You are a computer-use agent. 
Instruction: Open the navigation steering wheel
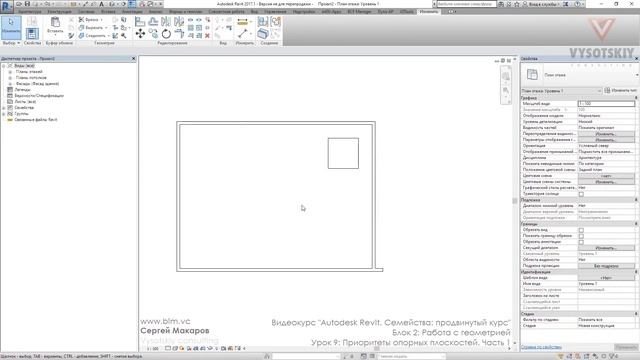point(506,76)
